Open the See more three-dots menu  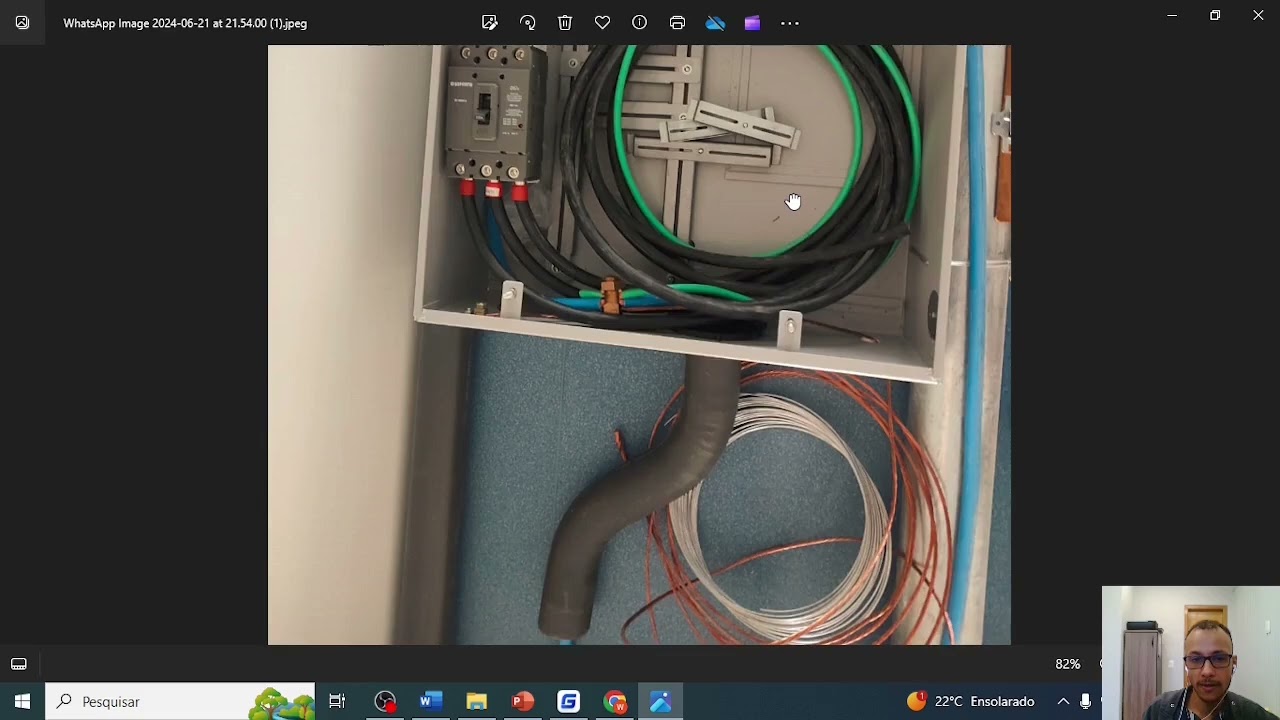coord(790,23)
